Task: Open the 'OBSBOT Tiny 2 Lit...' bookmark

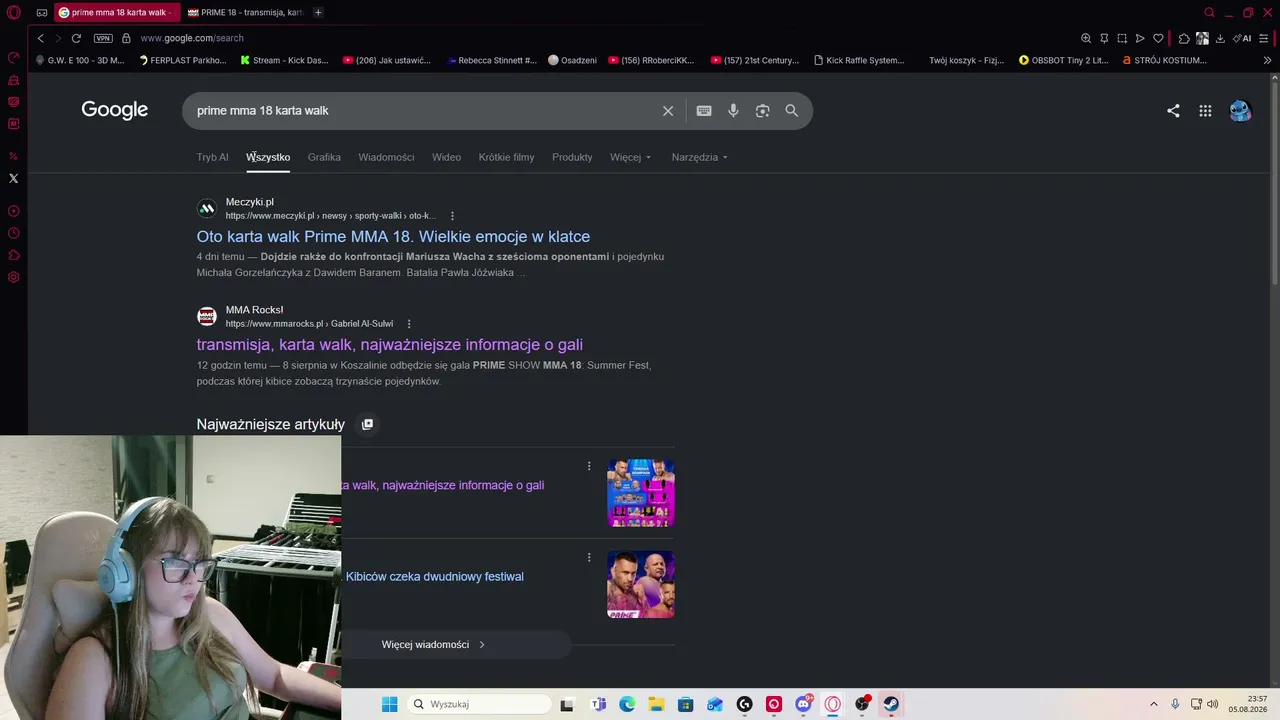Action: [1063, 60]
